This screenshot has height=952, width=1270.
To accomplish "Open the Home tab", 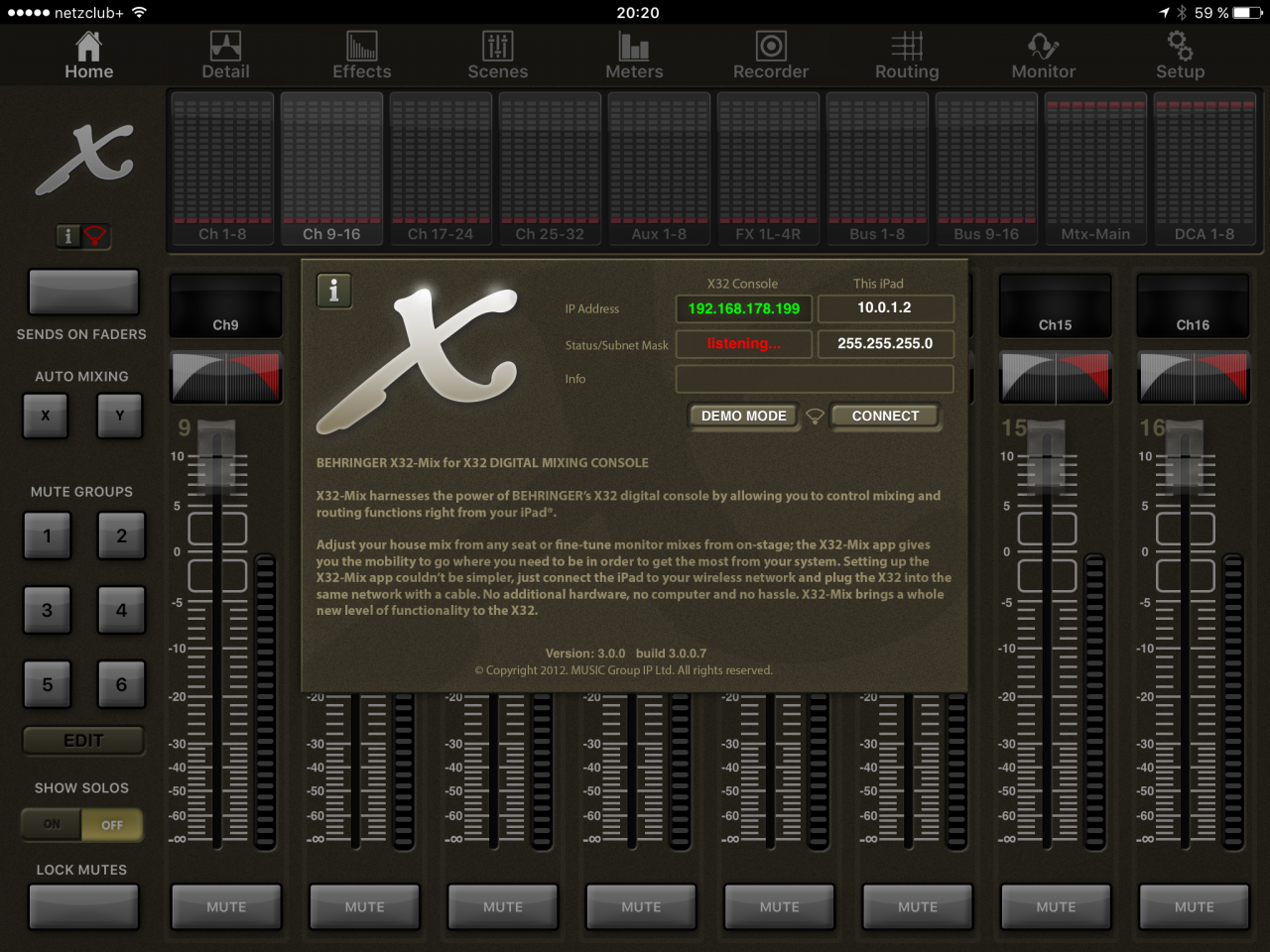I will tap(88, 56).
